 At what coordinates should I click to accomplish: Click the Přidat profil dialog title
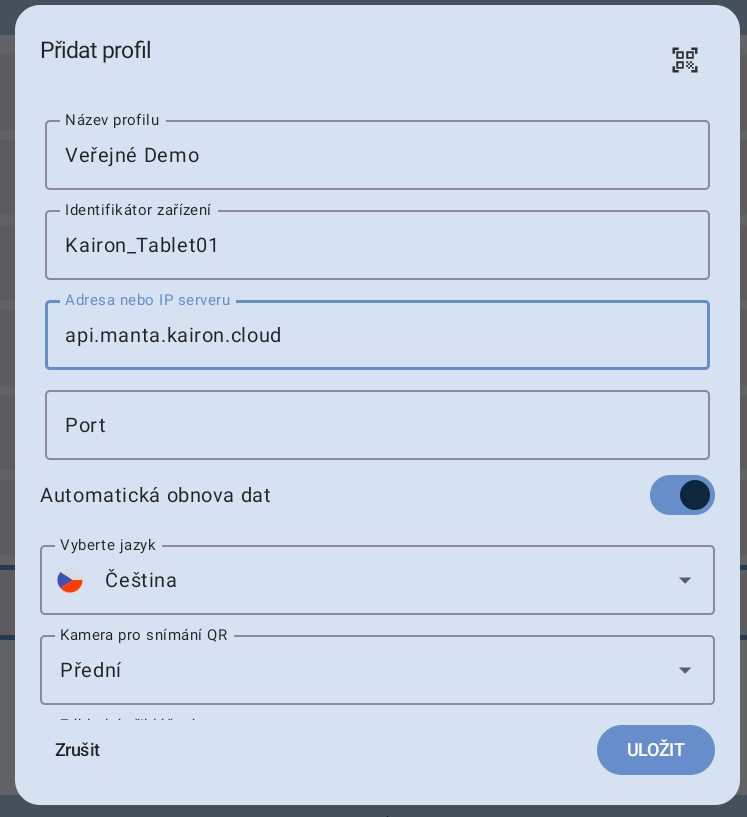[96, 50]
